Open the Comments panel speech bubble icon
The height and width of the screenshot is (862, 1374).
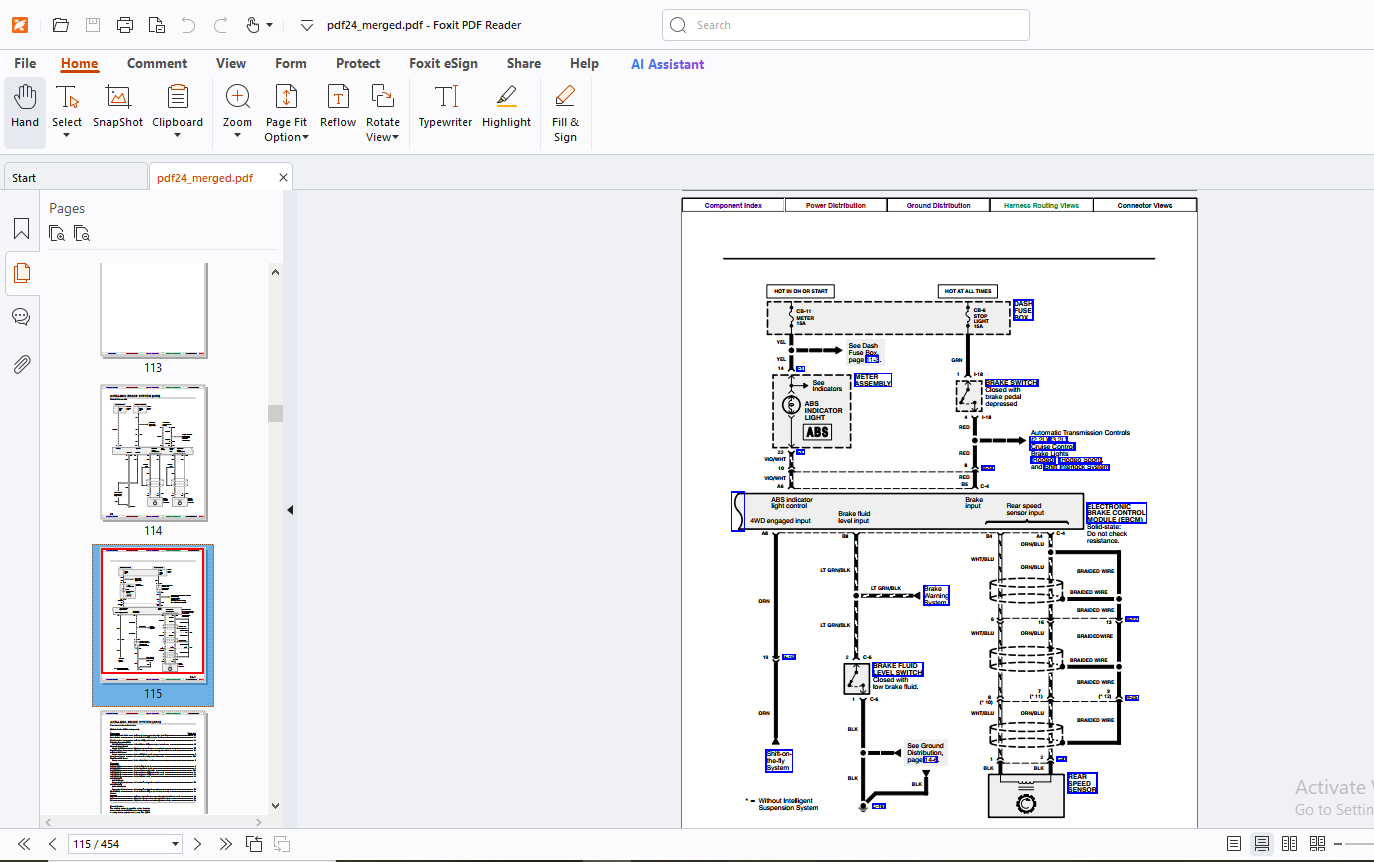coord(21,317)
